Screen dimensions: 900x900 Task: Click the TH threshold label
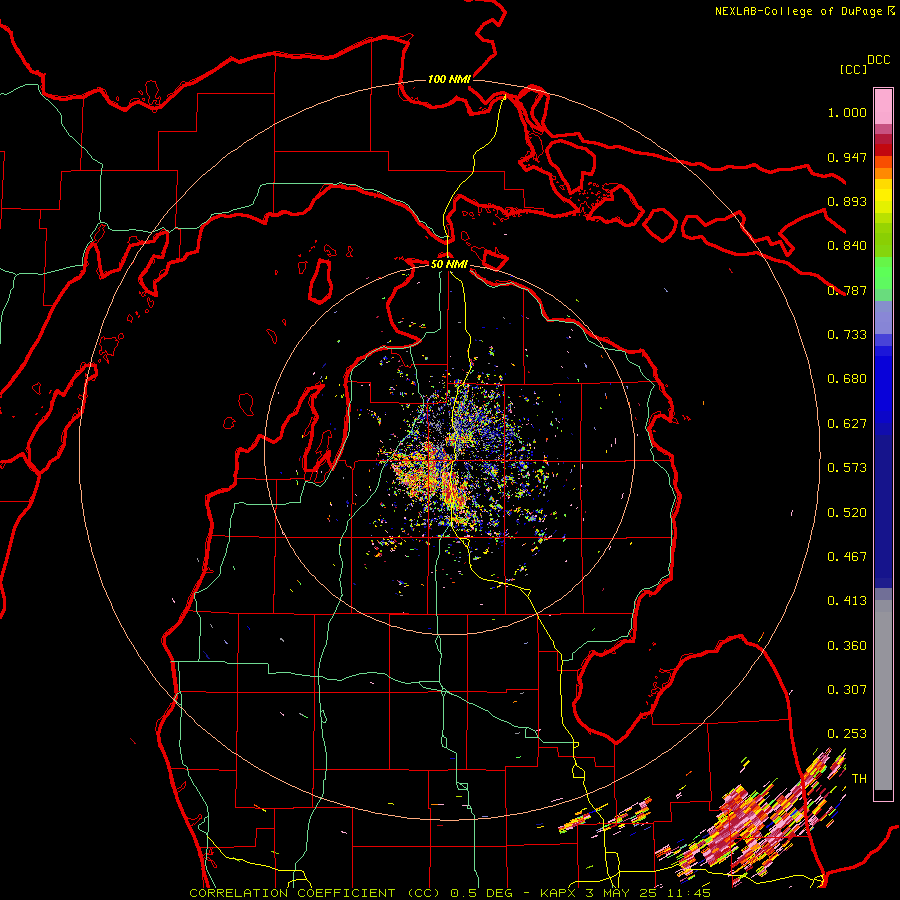pyautogui.click(x=859, y=779)
